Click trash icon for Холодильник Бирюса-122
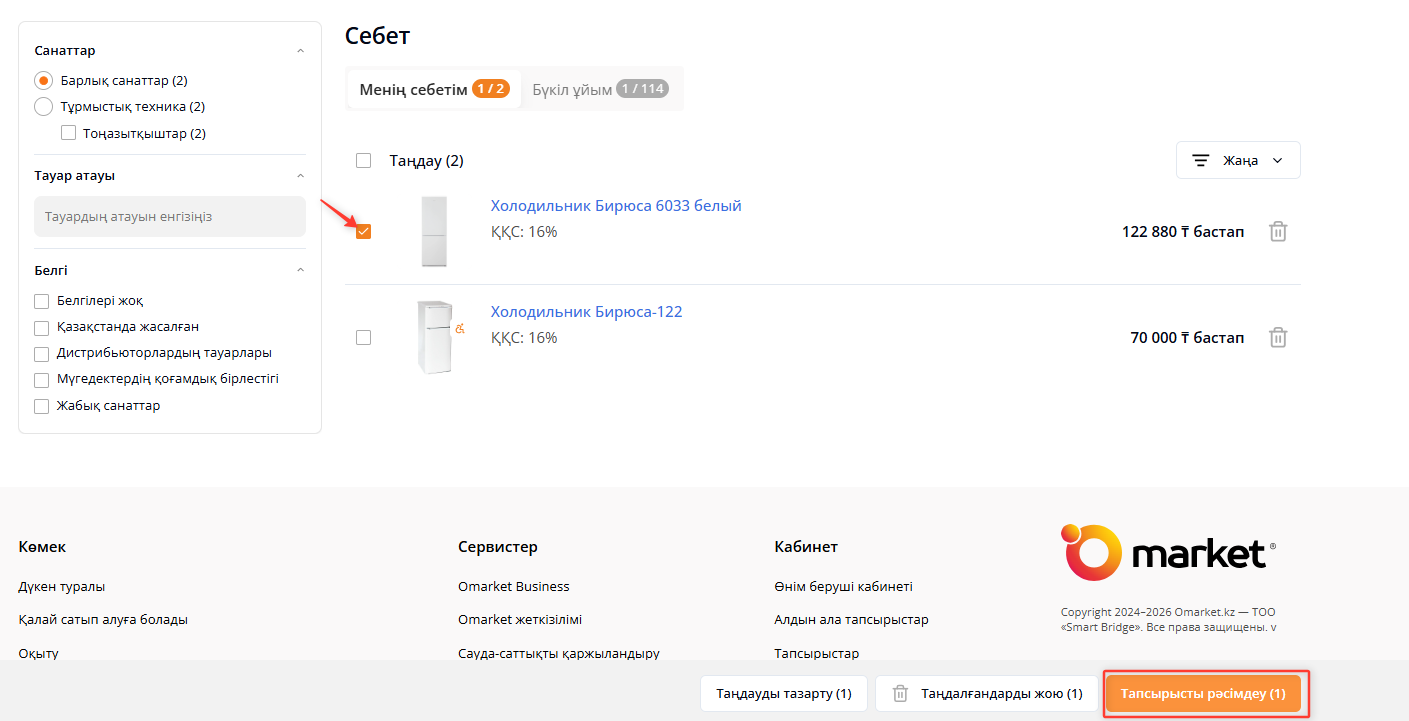The image size is (1409, 721). click(1277, 338)
